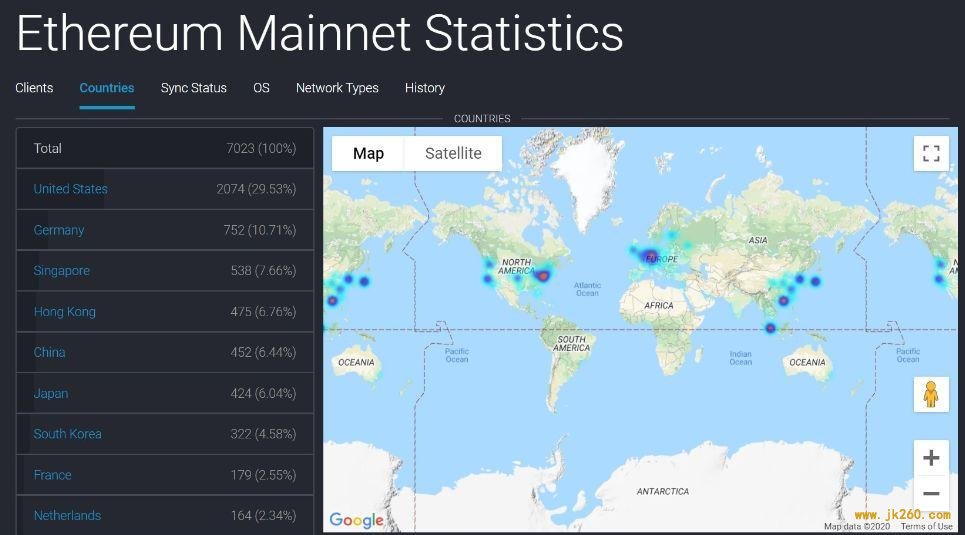Switch map to Satellite view
This screenshot has height=535, width=965.
tap(453, 153)
